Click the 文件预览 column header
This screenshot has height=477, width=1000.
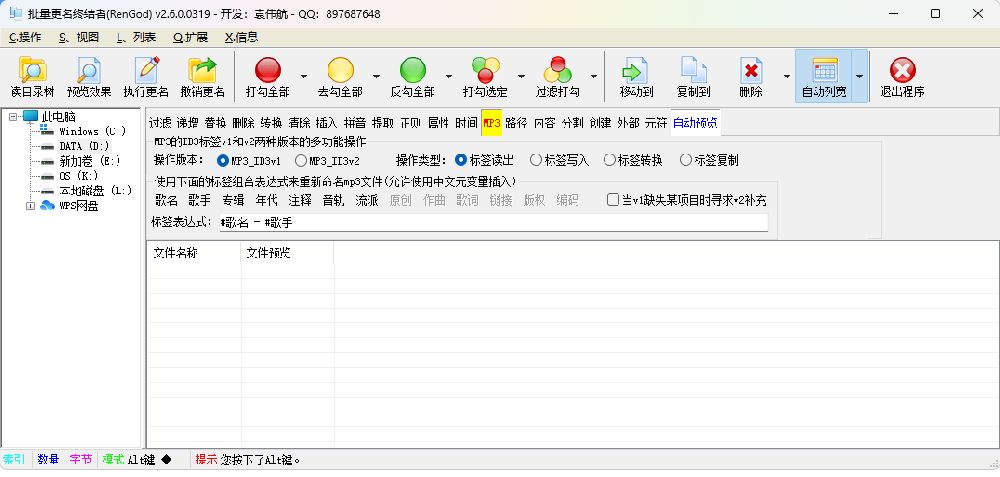point(288,253)
